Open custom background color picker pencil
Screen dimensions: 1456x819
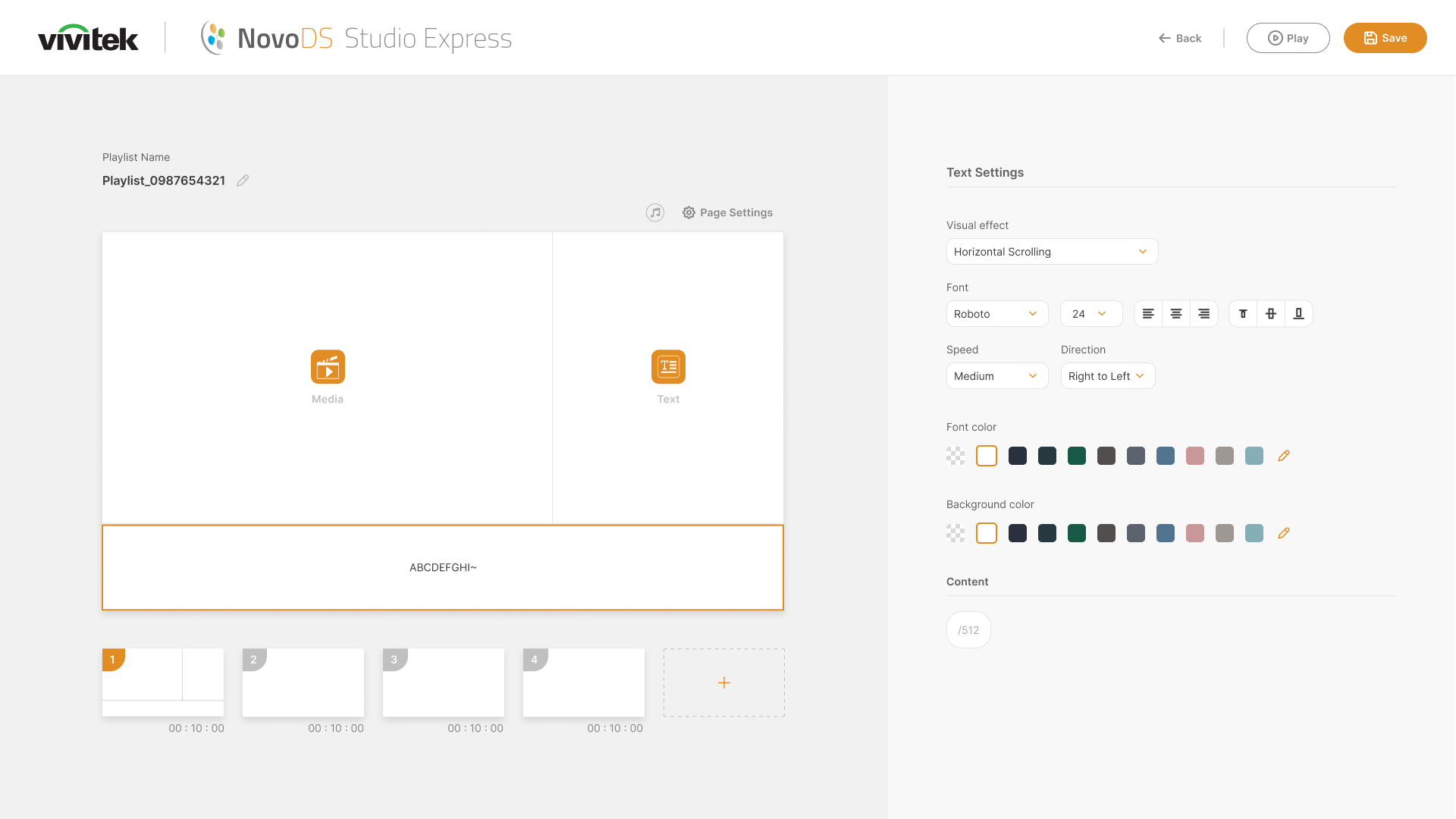1284,533
